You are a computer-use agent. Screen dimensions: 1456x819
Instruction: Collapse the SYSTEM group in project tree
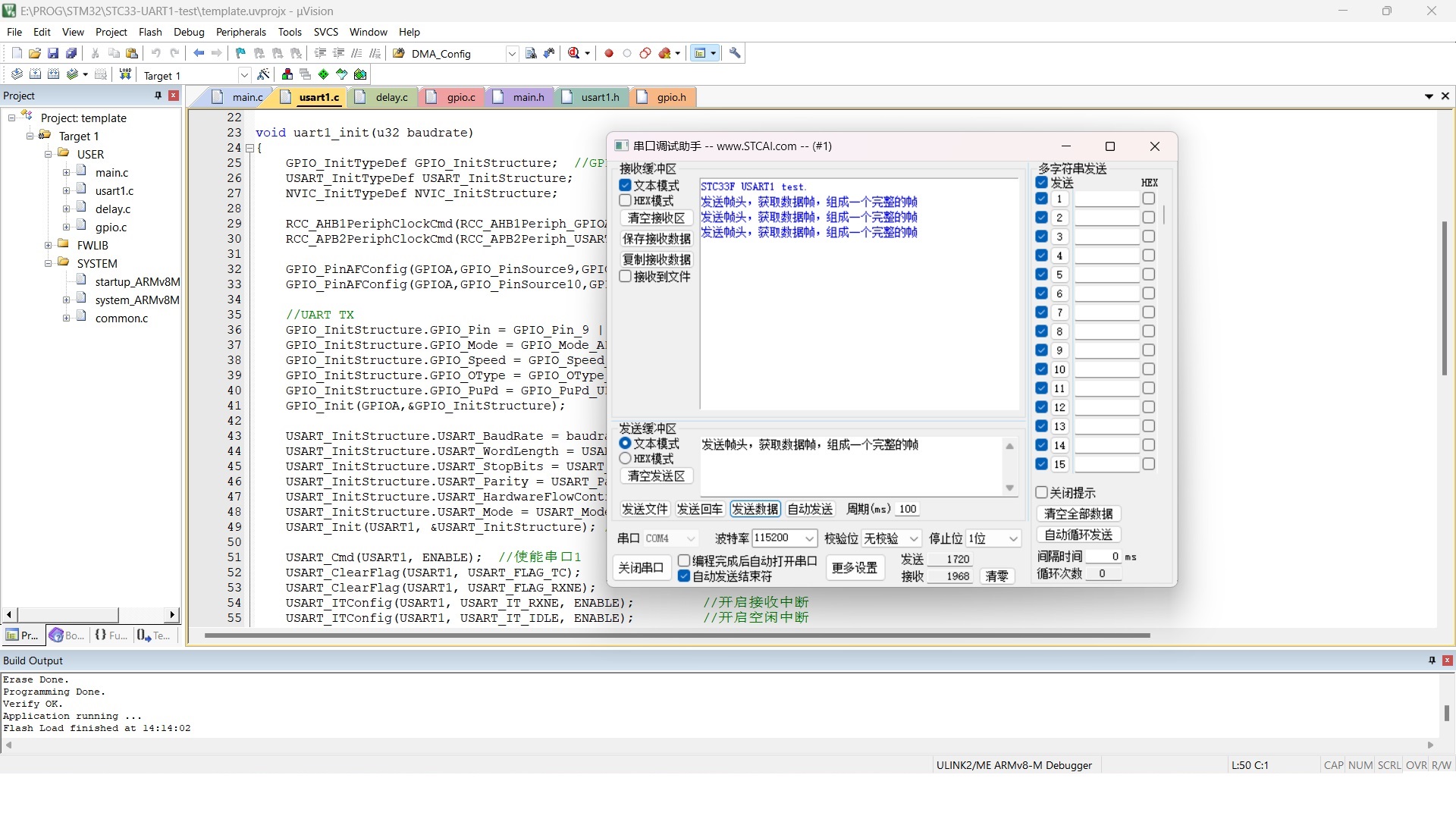click(48, 263)
